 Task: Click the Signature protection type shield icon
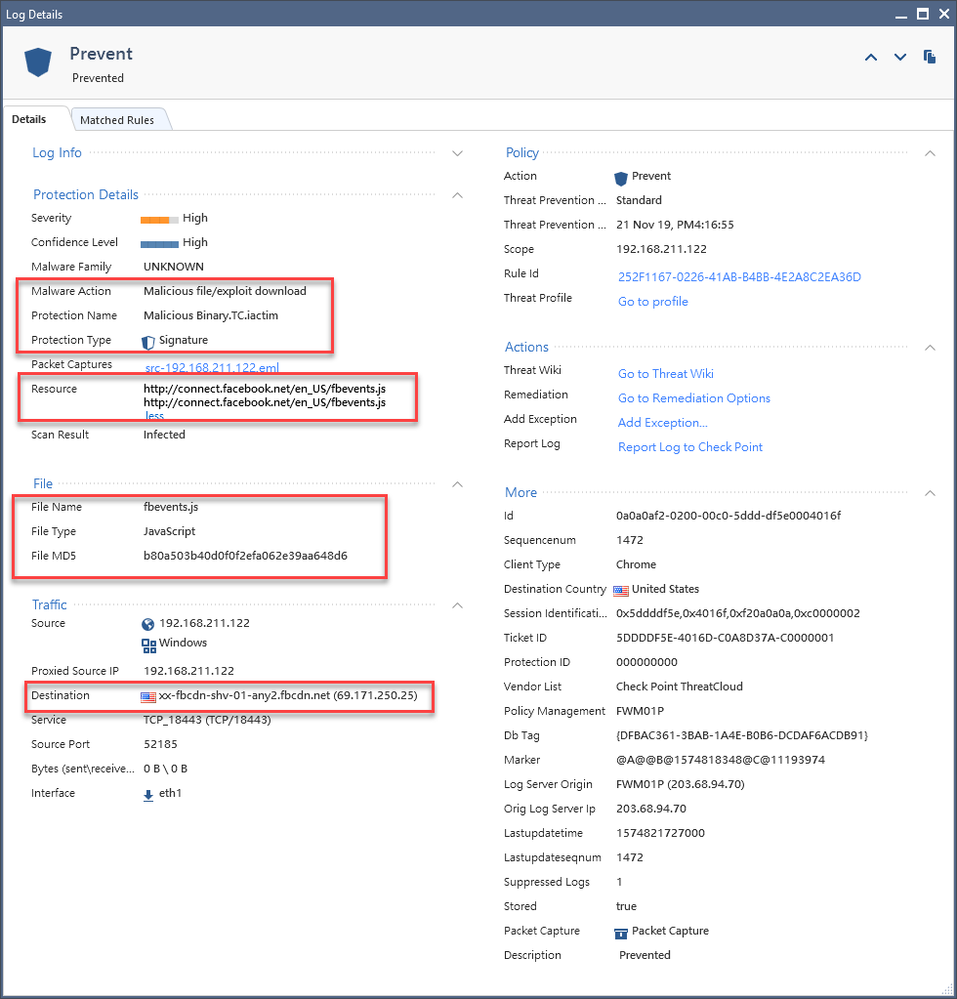pyautogui.click(x=149, y=341)
